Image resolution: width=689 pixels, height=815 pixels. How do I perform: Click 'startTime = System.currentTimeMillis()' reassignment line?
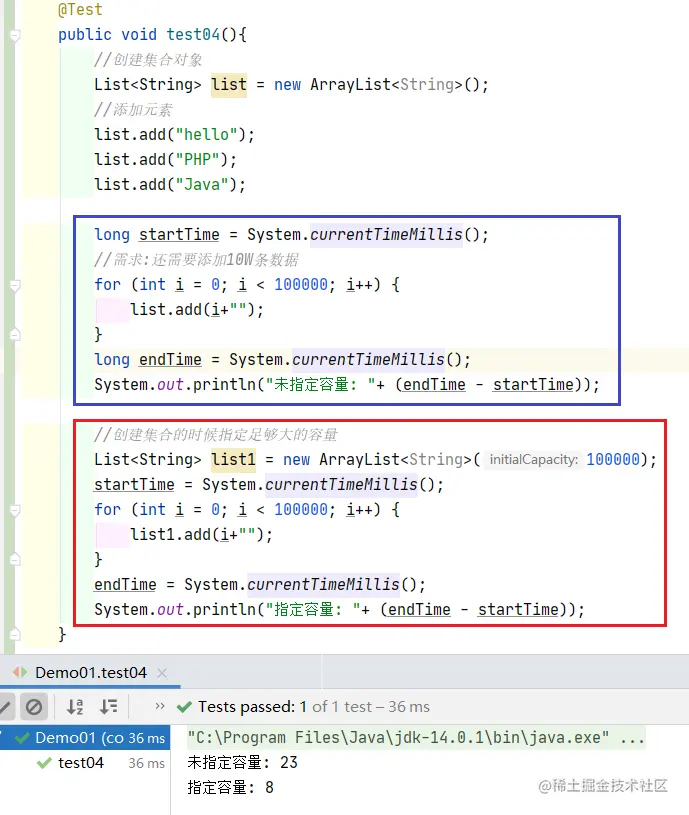tap(269, 484)
